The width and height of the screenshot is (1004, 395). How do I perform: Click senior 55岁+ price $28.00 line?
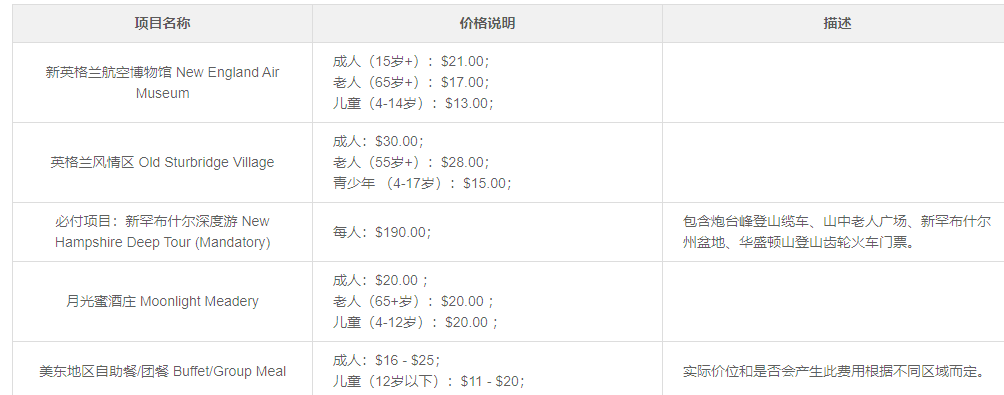coord(411,162)
